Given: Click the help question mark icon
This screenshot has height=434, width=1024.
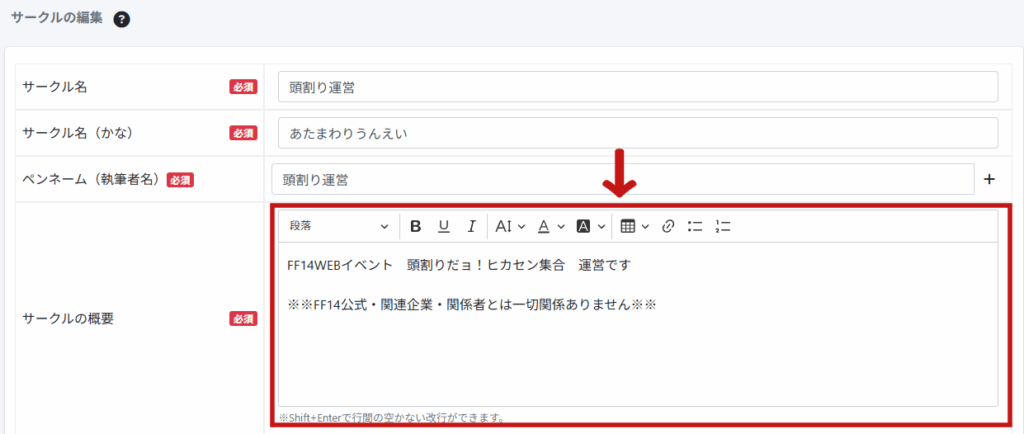Looking at the screenshot, I should [x=122, y=19].
